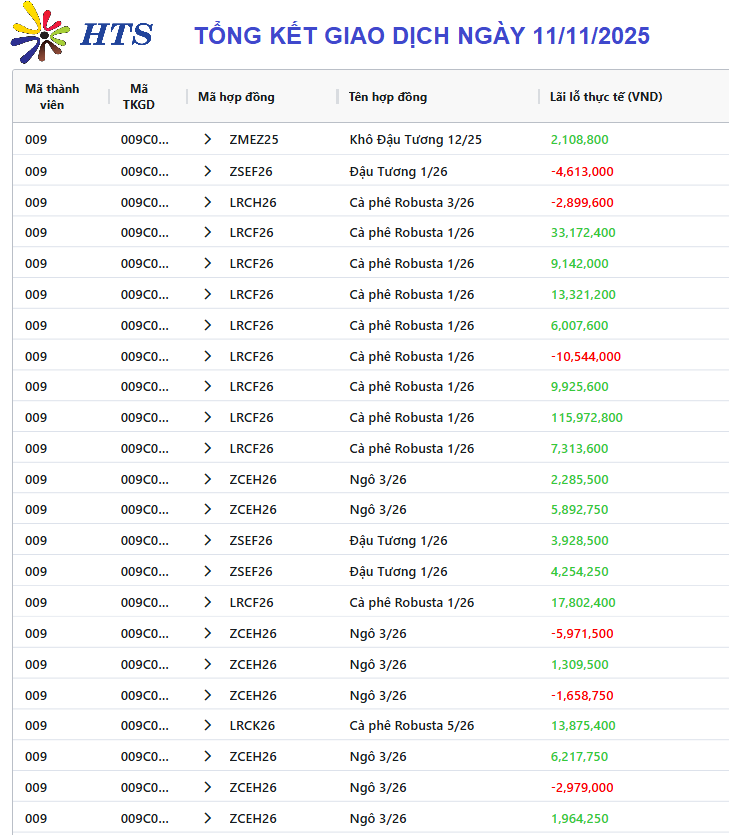This screenshot has height=835, width=729.
Task: Toggle chevron on ZCEH26 row with 1,964,250
Action: point(207,819)
